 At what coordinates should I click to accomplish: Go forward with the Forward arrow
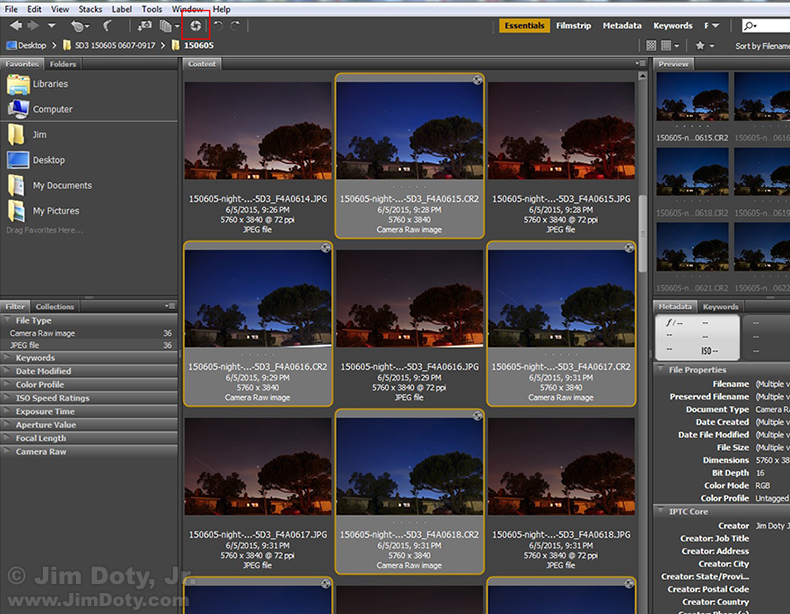click(33, 25)
